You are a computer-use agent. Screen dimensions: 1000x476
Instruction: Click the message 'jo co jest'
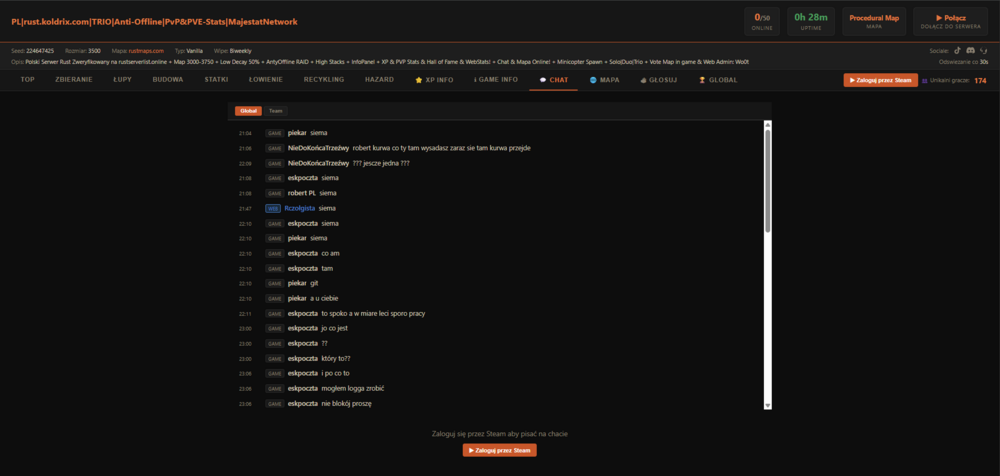(334, 329)
